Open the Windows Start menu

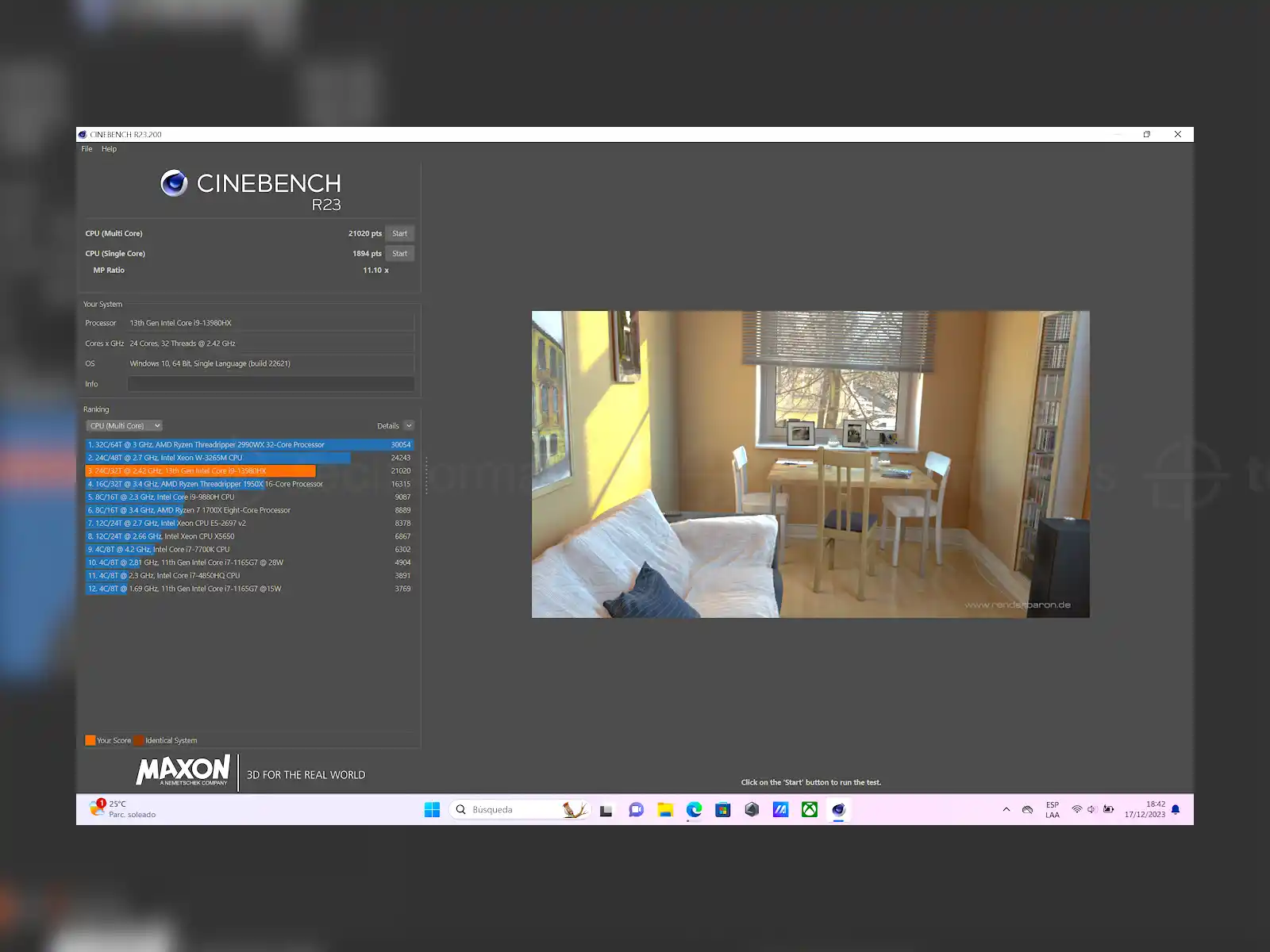click(x=432, y=809)
